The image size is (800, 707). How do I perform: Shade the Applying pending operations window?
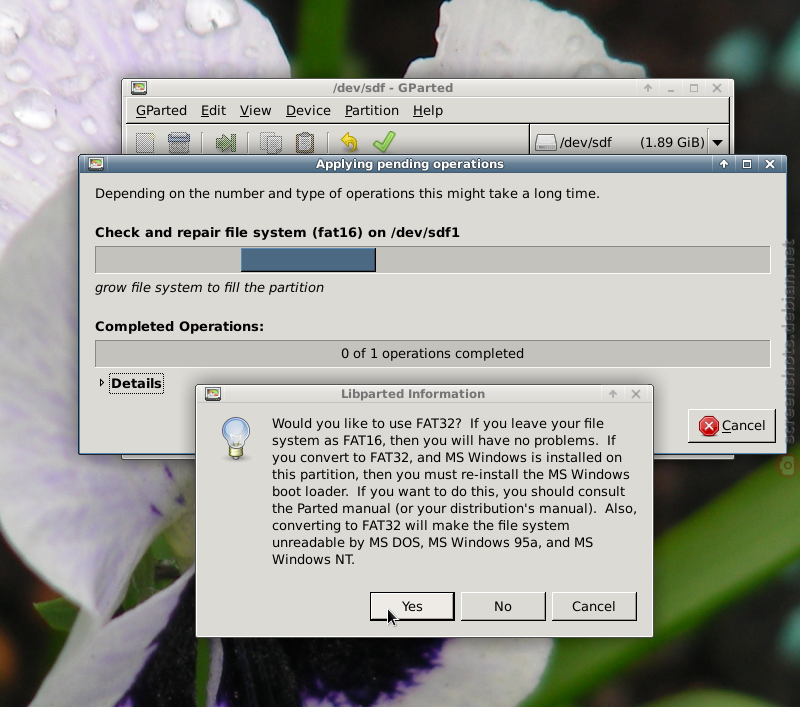click(723, 164)
